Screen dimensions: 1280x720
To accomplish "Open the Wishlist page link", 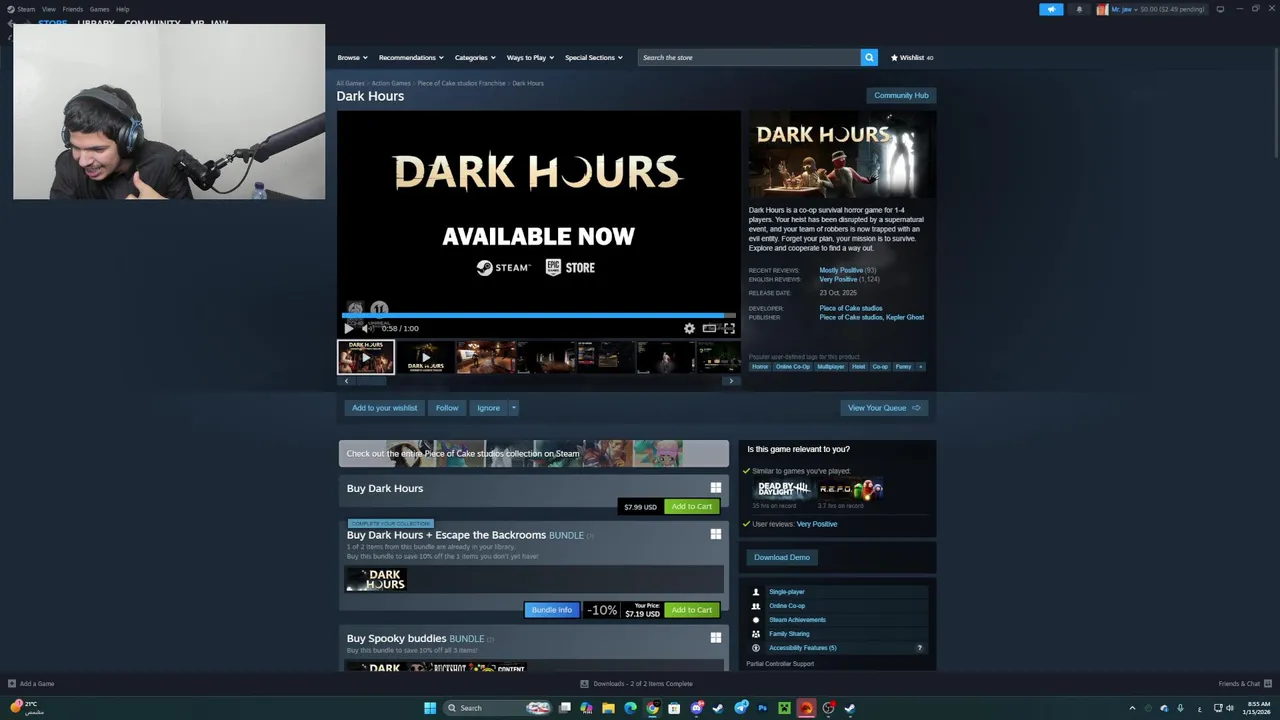I will click(912, 57).
